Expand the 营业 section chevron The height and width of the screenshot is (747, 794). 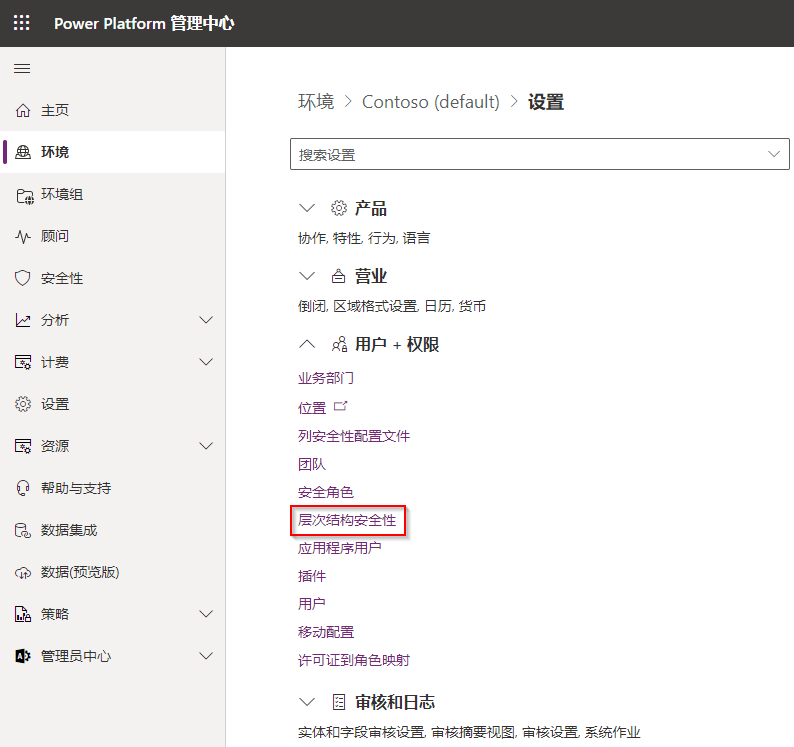click(307, 276)
